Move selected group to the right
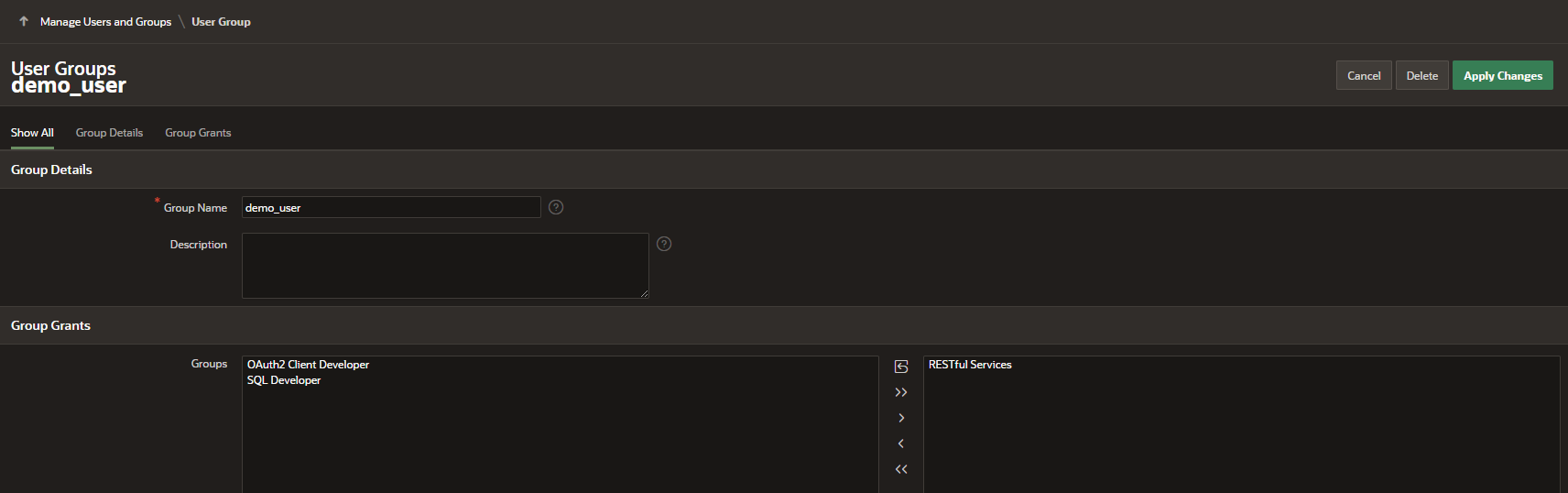1568x493 pixels. tap(901, 418)
